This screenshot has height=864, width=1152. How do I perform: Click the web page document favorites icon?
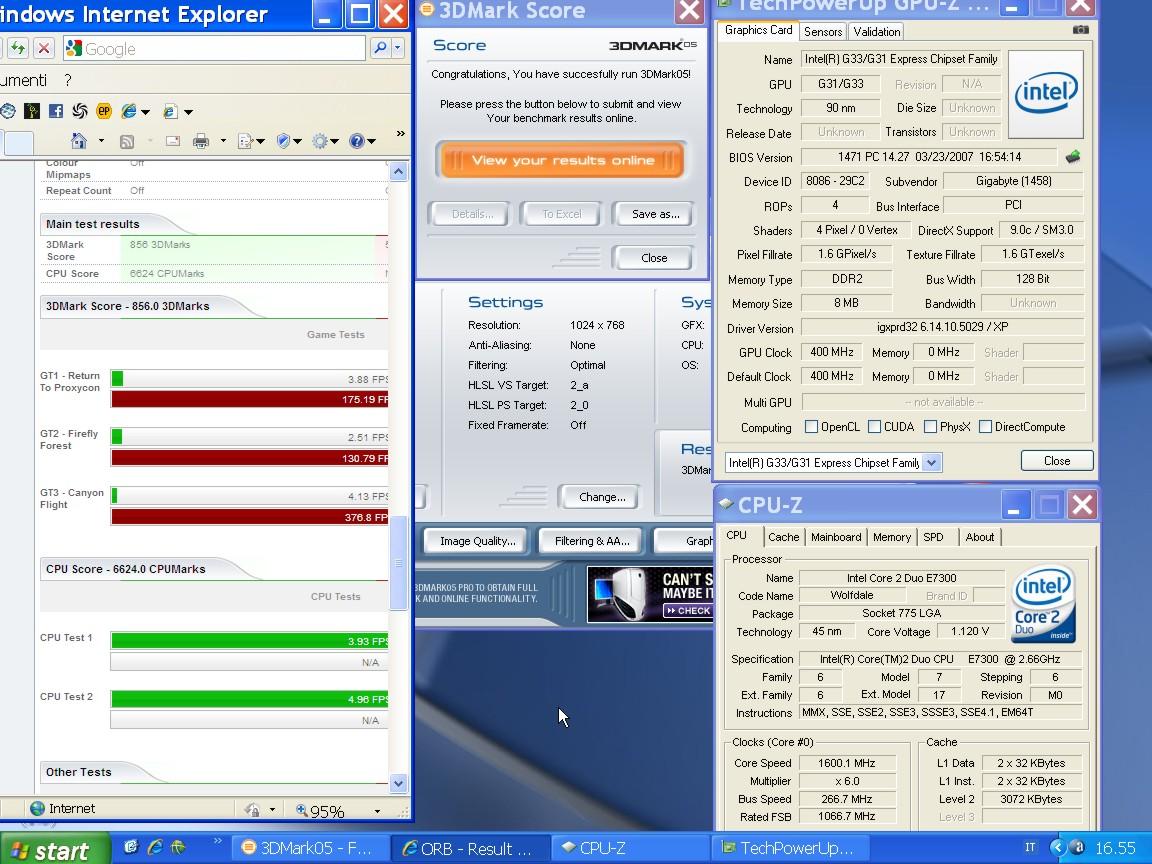[x=170, y=112]
